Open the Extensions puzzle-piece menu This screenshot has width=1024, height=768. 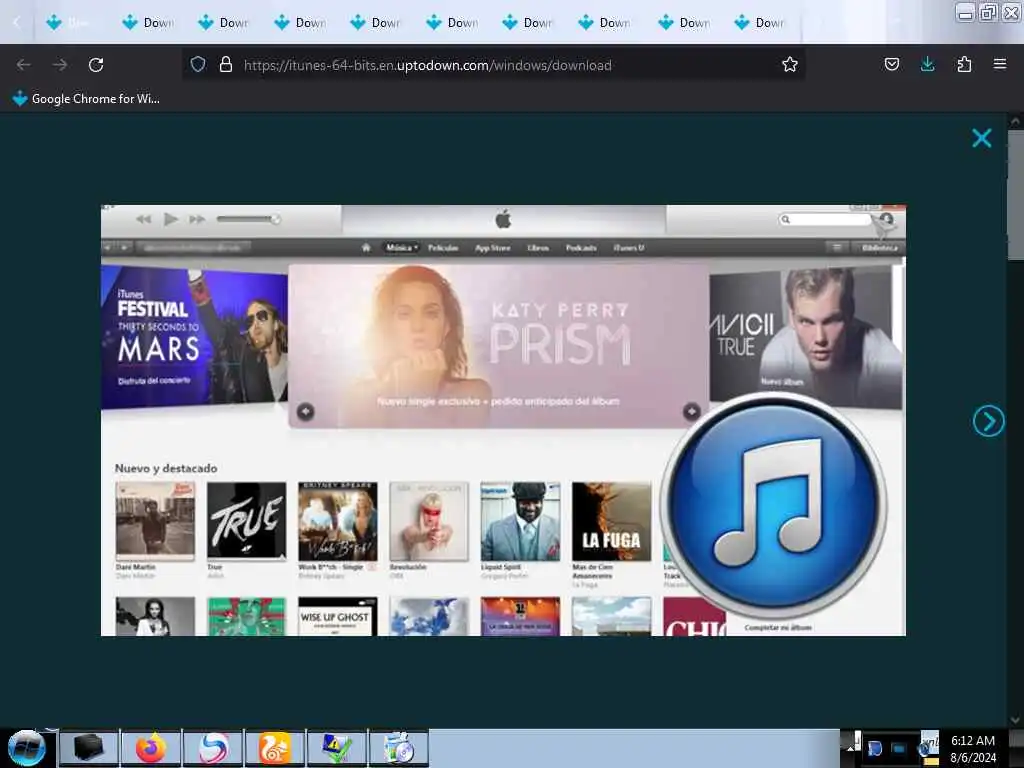point(964,64)
